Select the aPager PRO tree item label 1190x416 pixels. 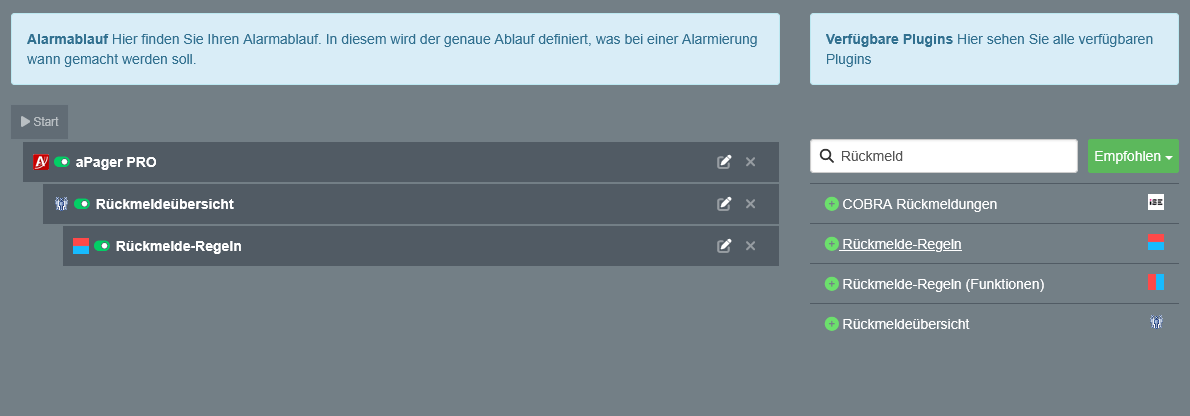tap(116, 162)
